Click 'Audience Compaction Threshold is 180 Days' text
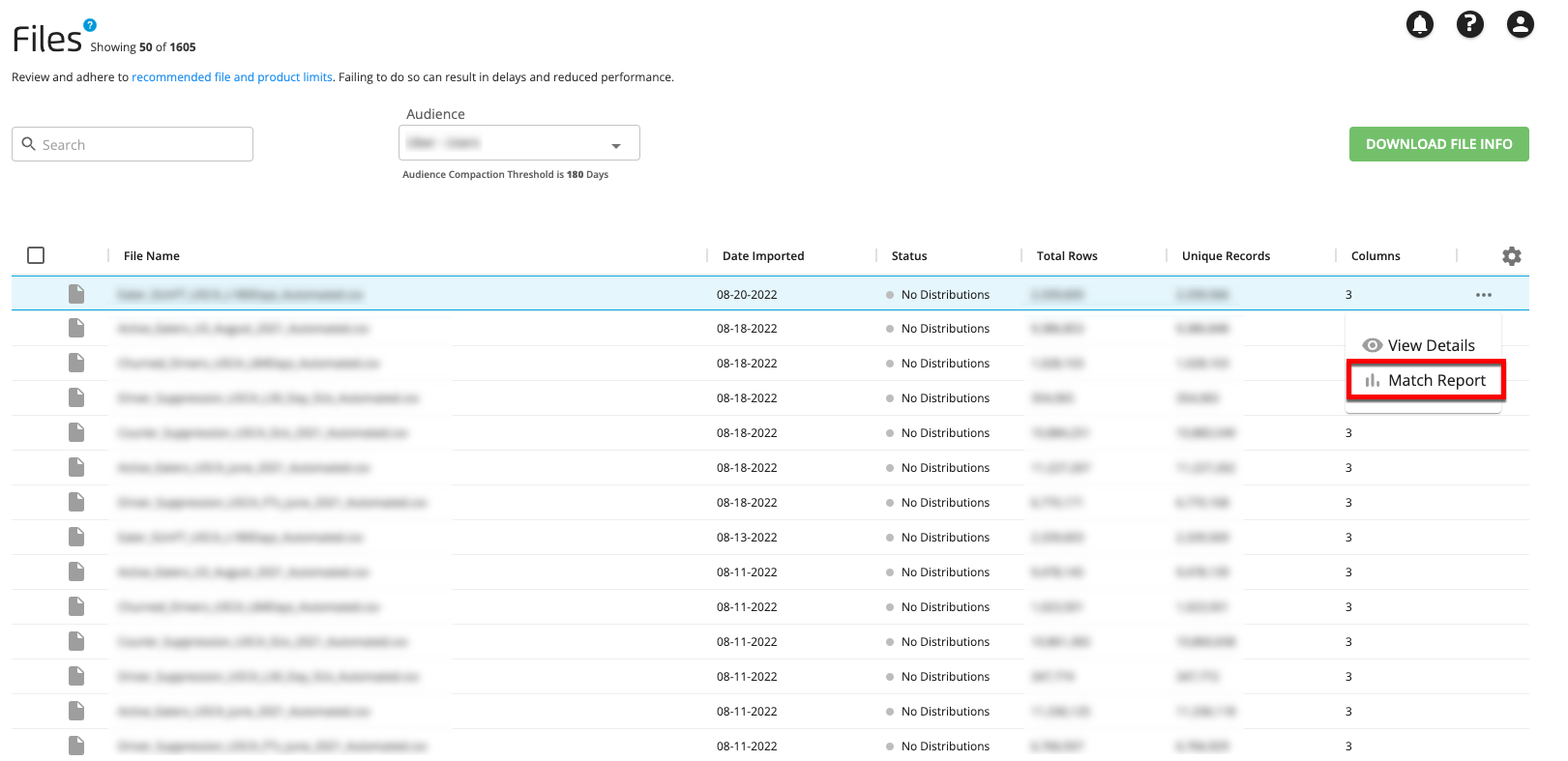Screen dimensions: 1568x761 [x=505, y=175]
